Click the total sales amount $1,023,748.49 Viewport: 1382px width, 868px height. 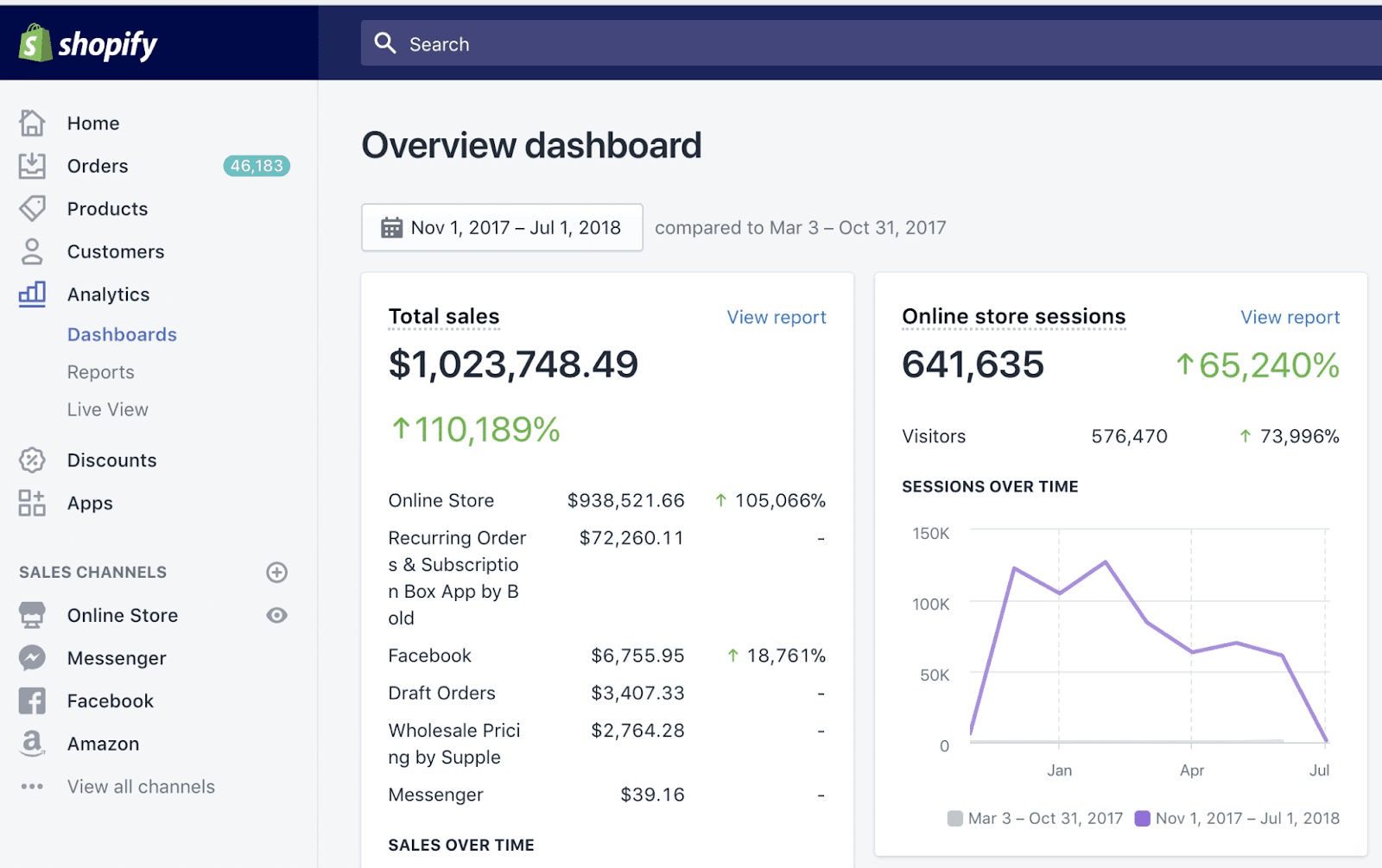pyautogui.click(x=513, y=364)
